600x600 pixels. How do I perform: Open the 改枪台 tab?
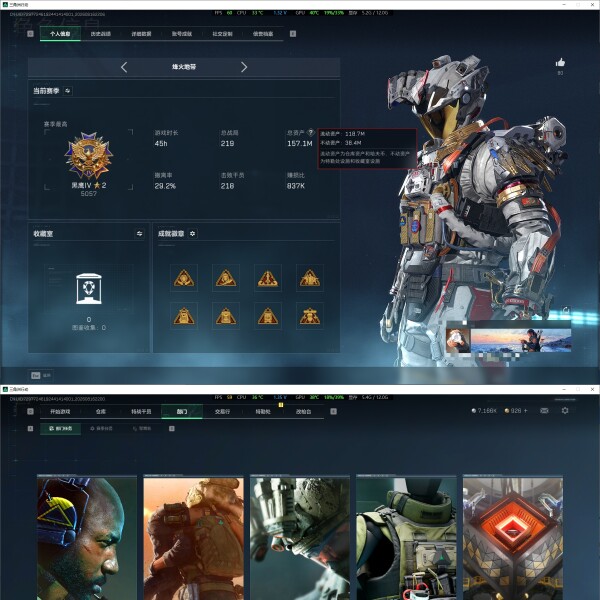click(303, 411)
